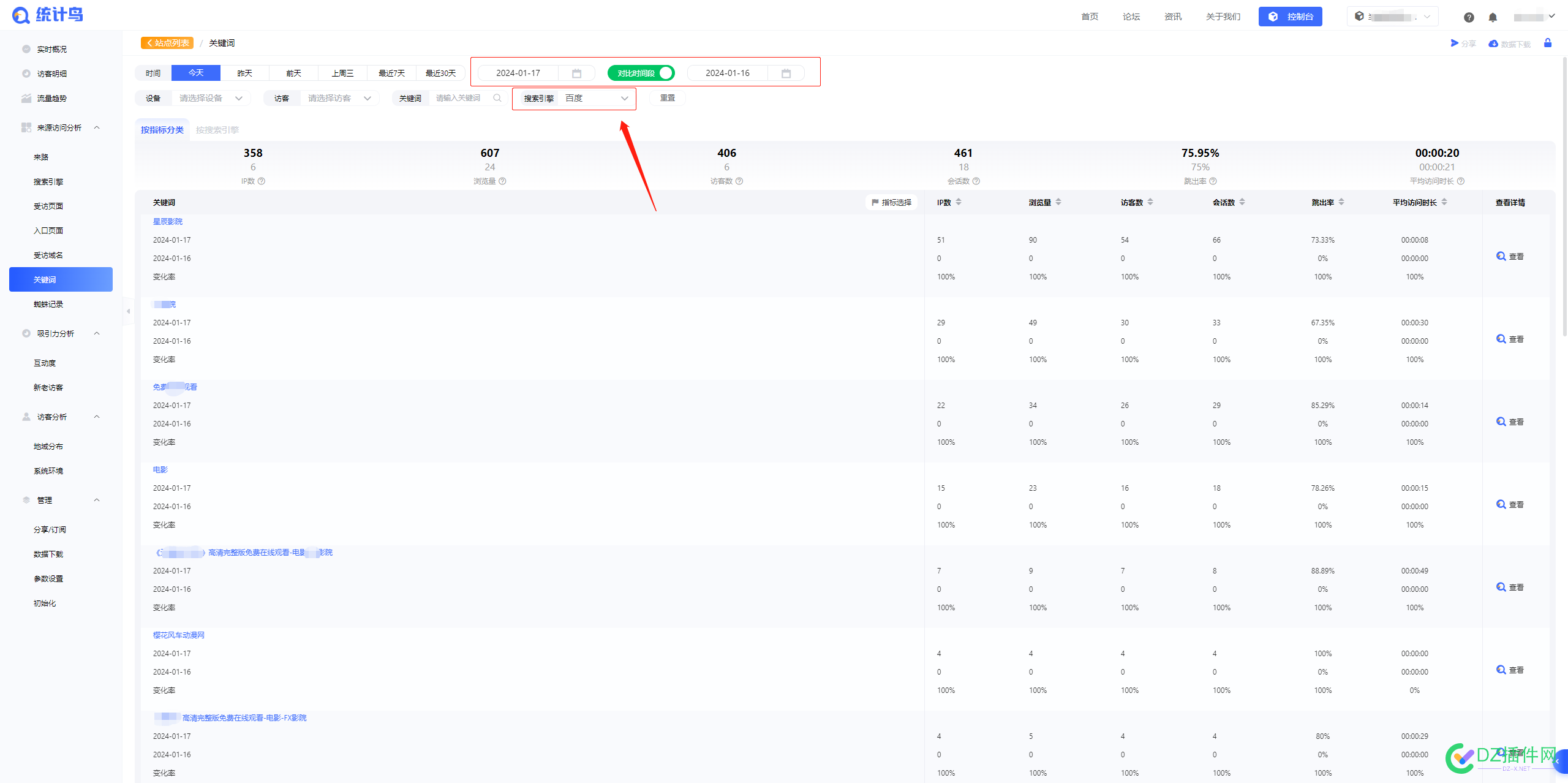Open 地域分布 in sidebar
Image resolution: width=1568 pixels, height=783 pixels.
[48, 446]
